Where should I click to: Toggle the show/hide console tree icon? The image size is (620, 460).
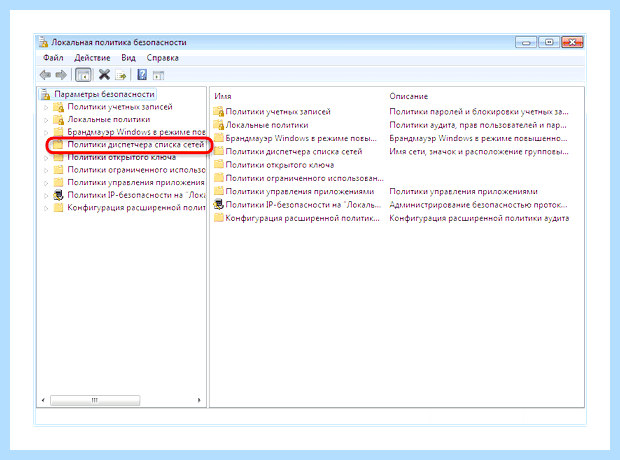click(x=83, y=75)
